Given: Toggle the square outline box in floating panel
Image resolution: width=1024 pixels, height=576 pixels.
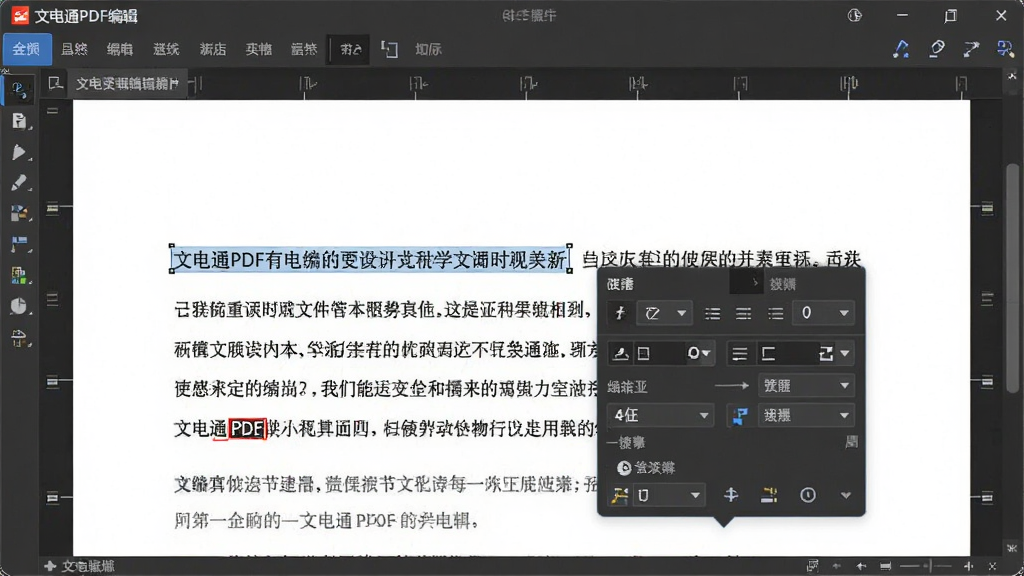Looking at the screenshot, I should pos(644,353).
